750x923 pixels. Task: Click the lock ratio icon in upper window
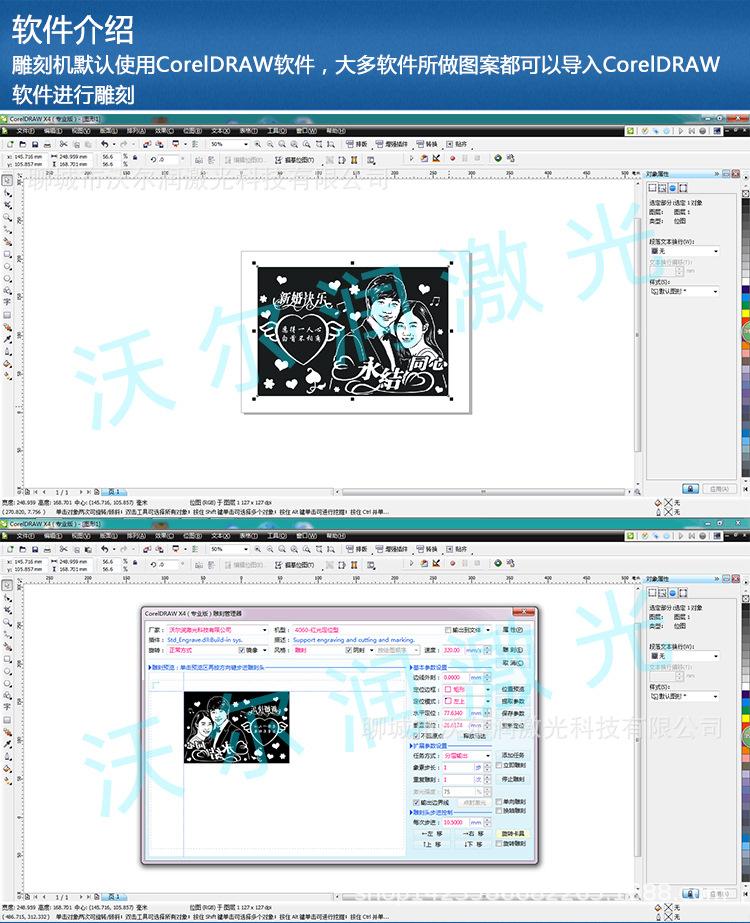(135, 158)
